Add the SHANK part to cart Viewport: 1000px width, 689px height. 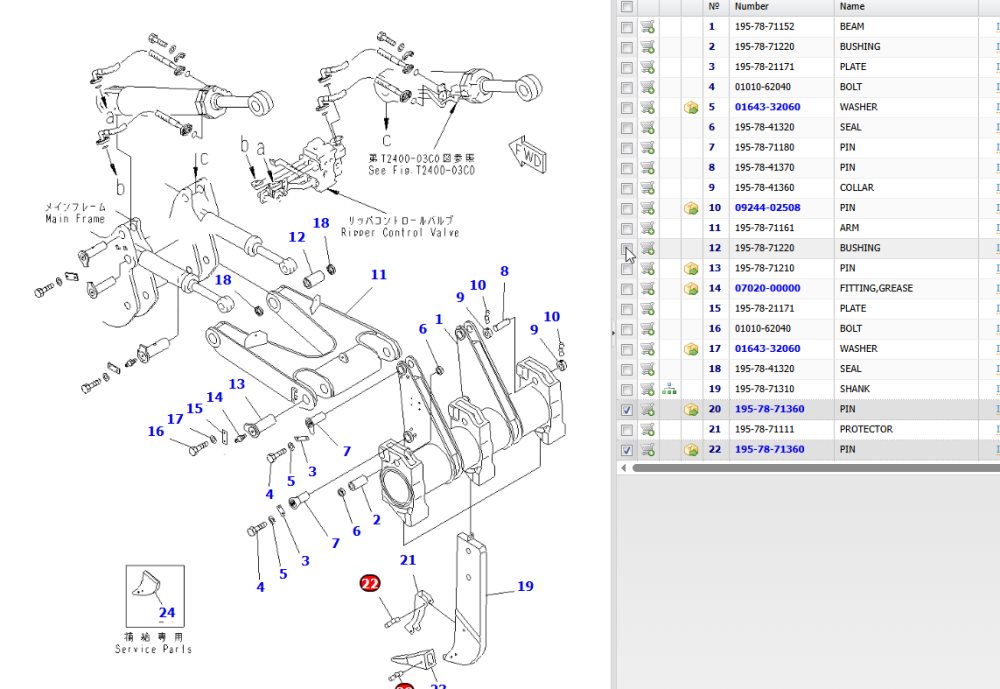coord(647,389)
